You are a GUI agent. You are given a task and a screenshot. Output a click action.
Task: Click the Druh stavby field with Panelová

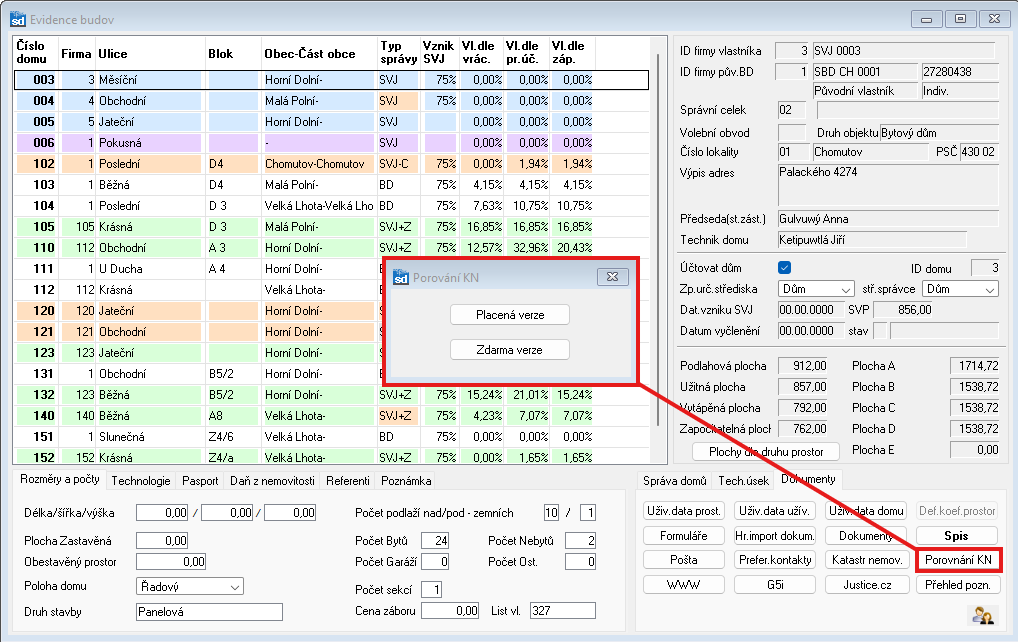(209, 611)
